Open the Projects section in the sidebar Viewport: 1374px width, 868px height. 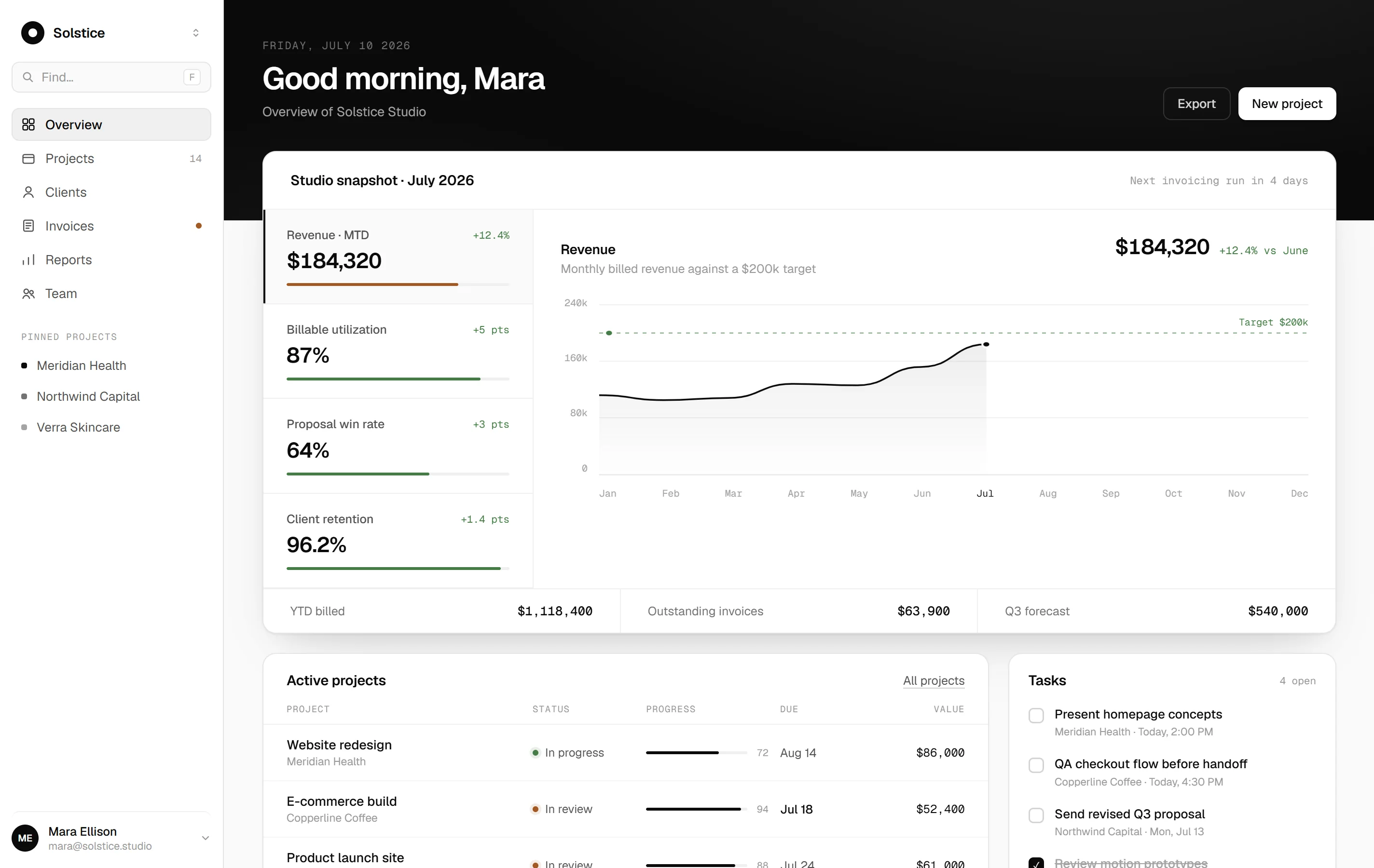(111, 158)
